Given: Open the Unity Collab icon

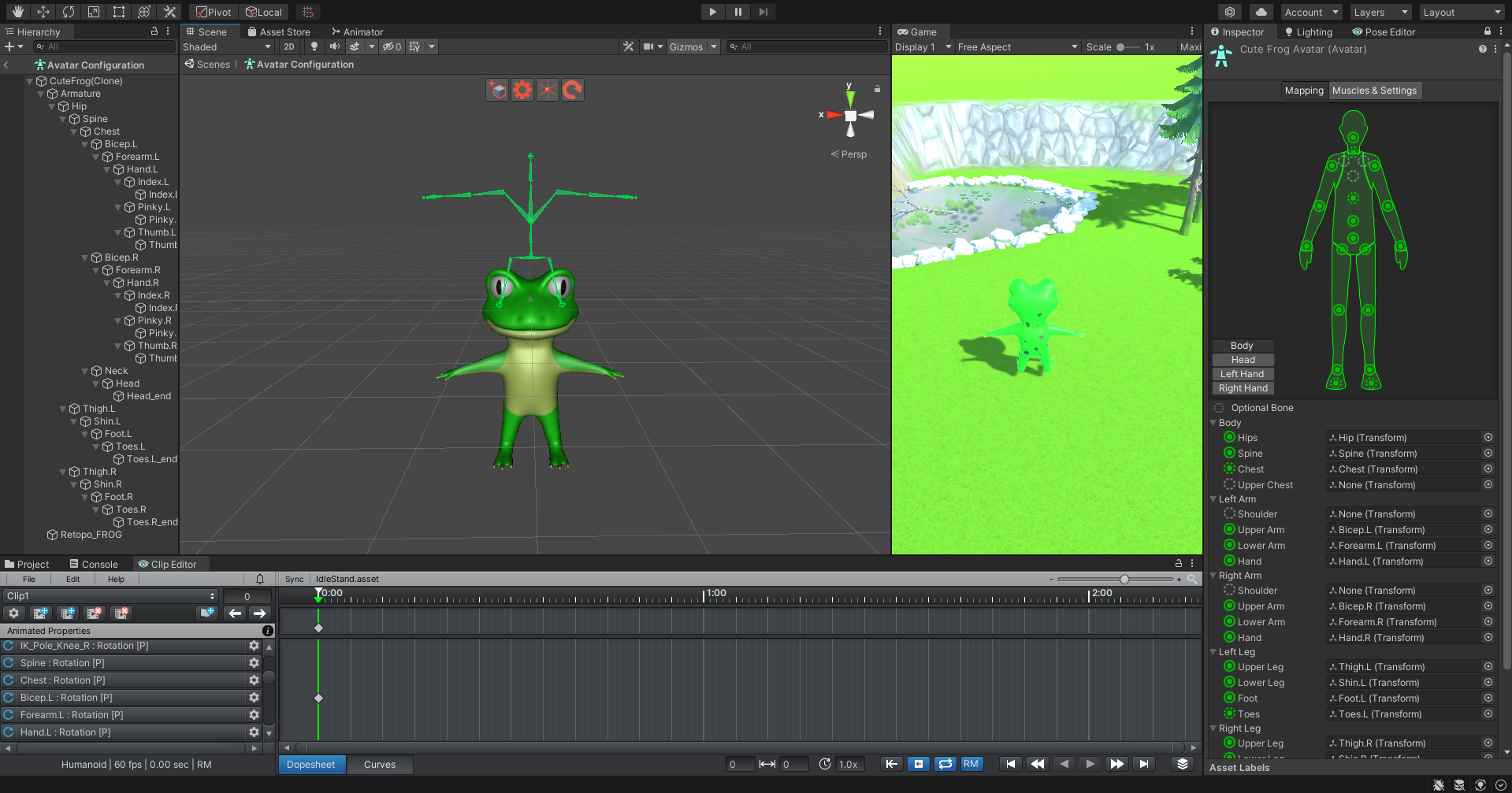Looking at the screenshot, I should (x=1230, y=12).
